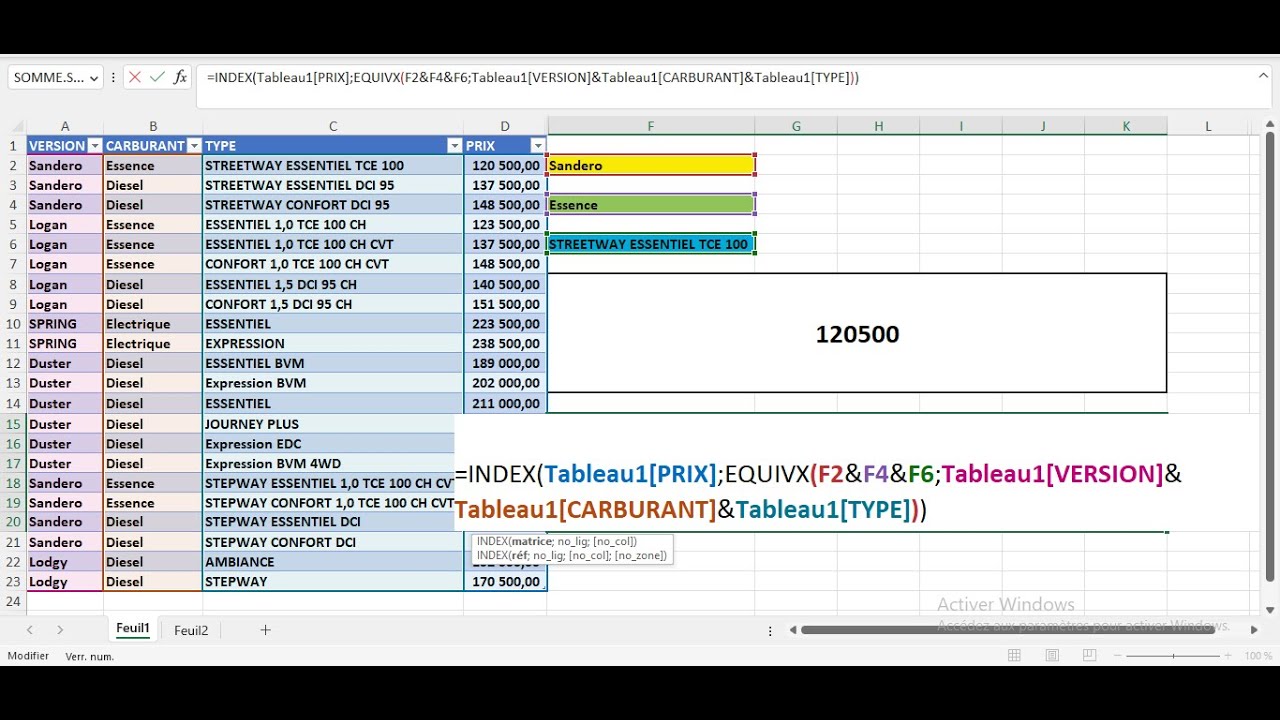The image size is (1280, 720).
Task: Click the Verr. num. status bar indicator
Action: 90,656
